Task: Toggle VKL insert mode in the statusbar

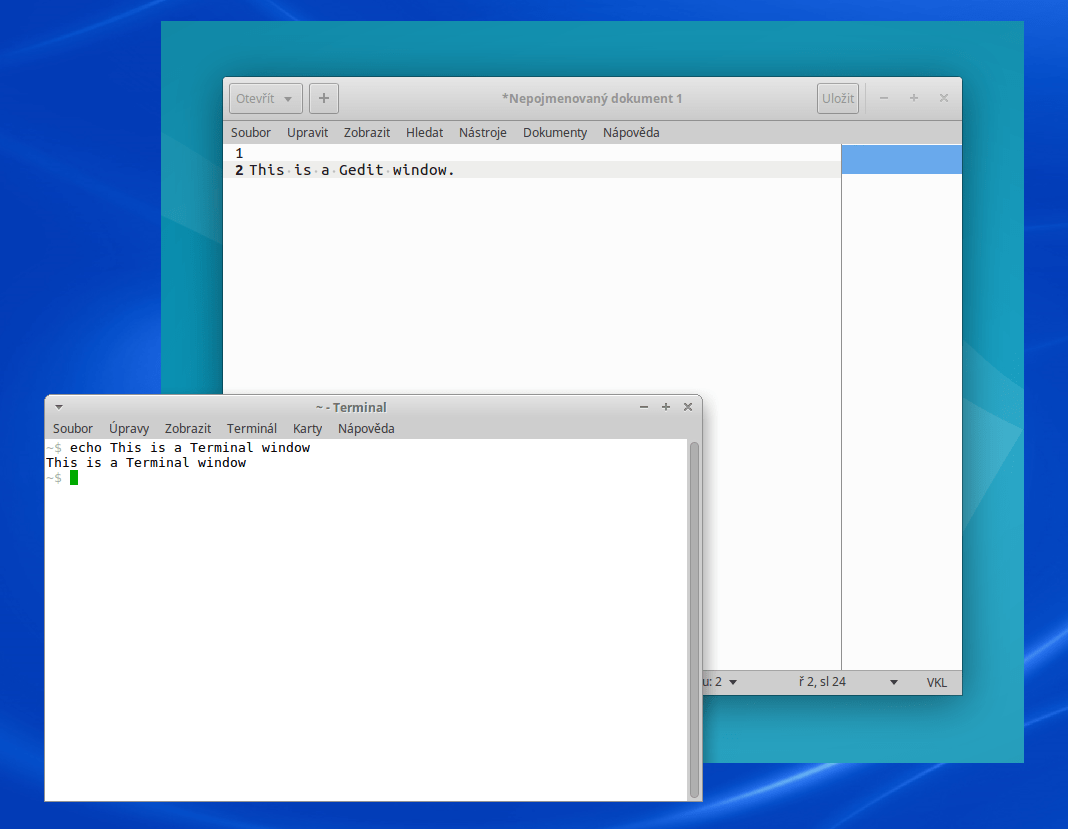Action: [937, 682]
